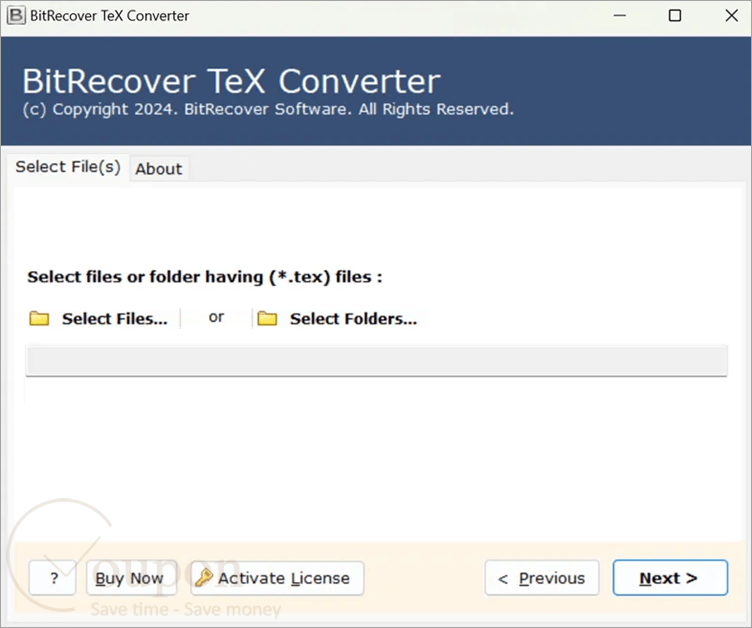
Task: Click the folder icon beside Select Files
Action: 39,318
